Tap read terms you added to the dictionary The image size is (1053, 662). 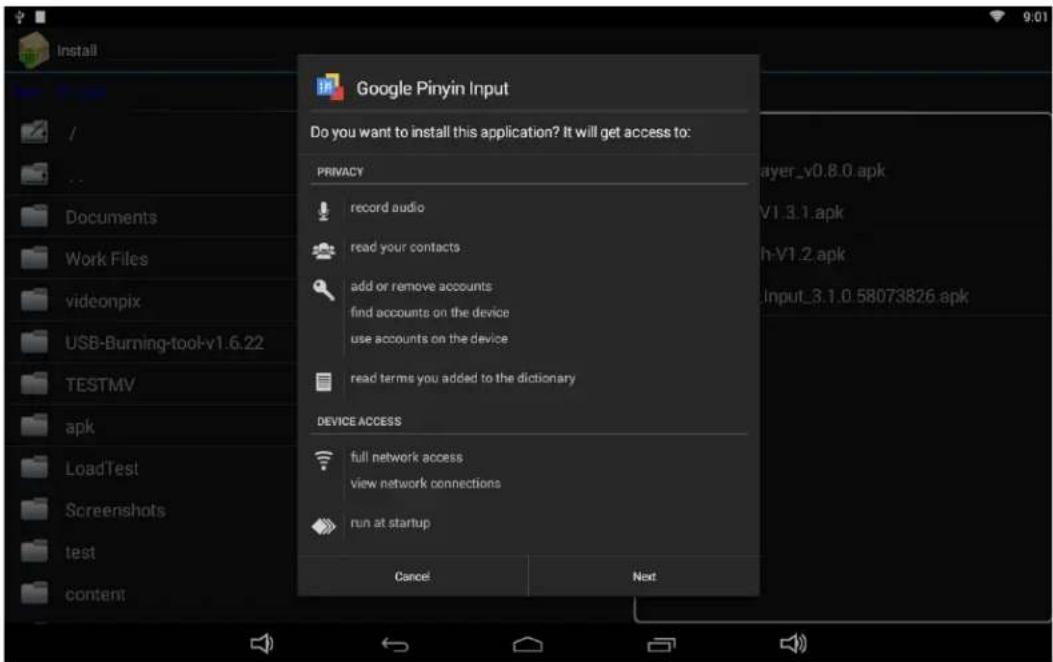463,378
